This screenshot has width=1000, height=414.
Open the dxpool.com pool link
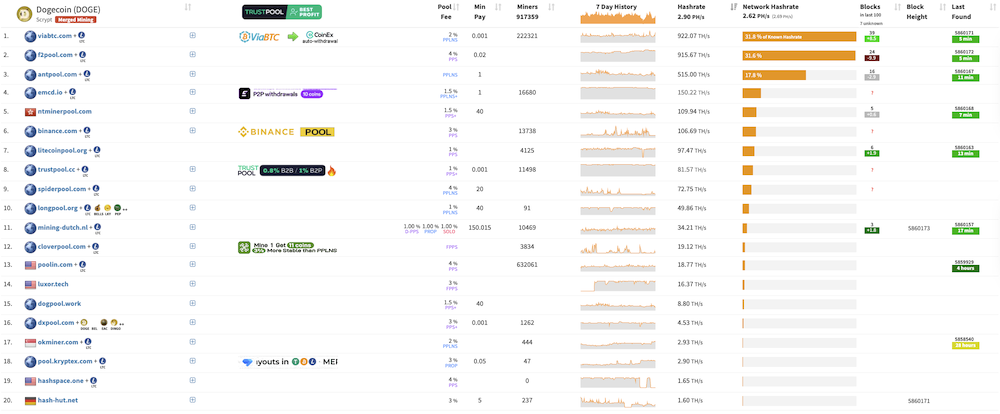pyautogui.click(x=56, y=323)
